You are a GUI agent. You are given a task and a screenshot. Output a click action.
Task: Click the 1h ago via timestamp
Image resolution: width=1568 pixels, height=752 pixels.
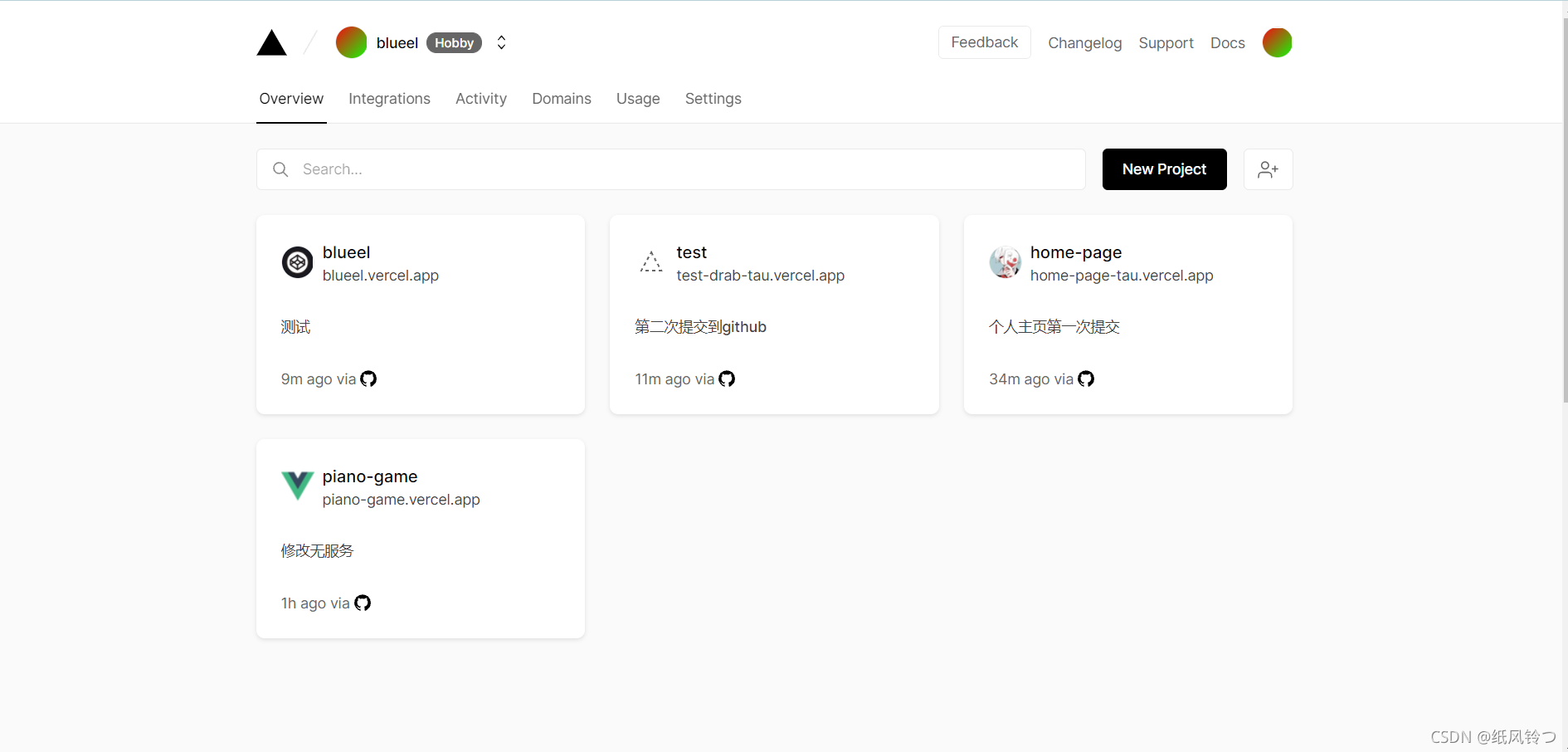[x=315, y=603]
